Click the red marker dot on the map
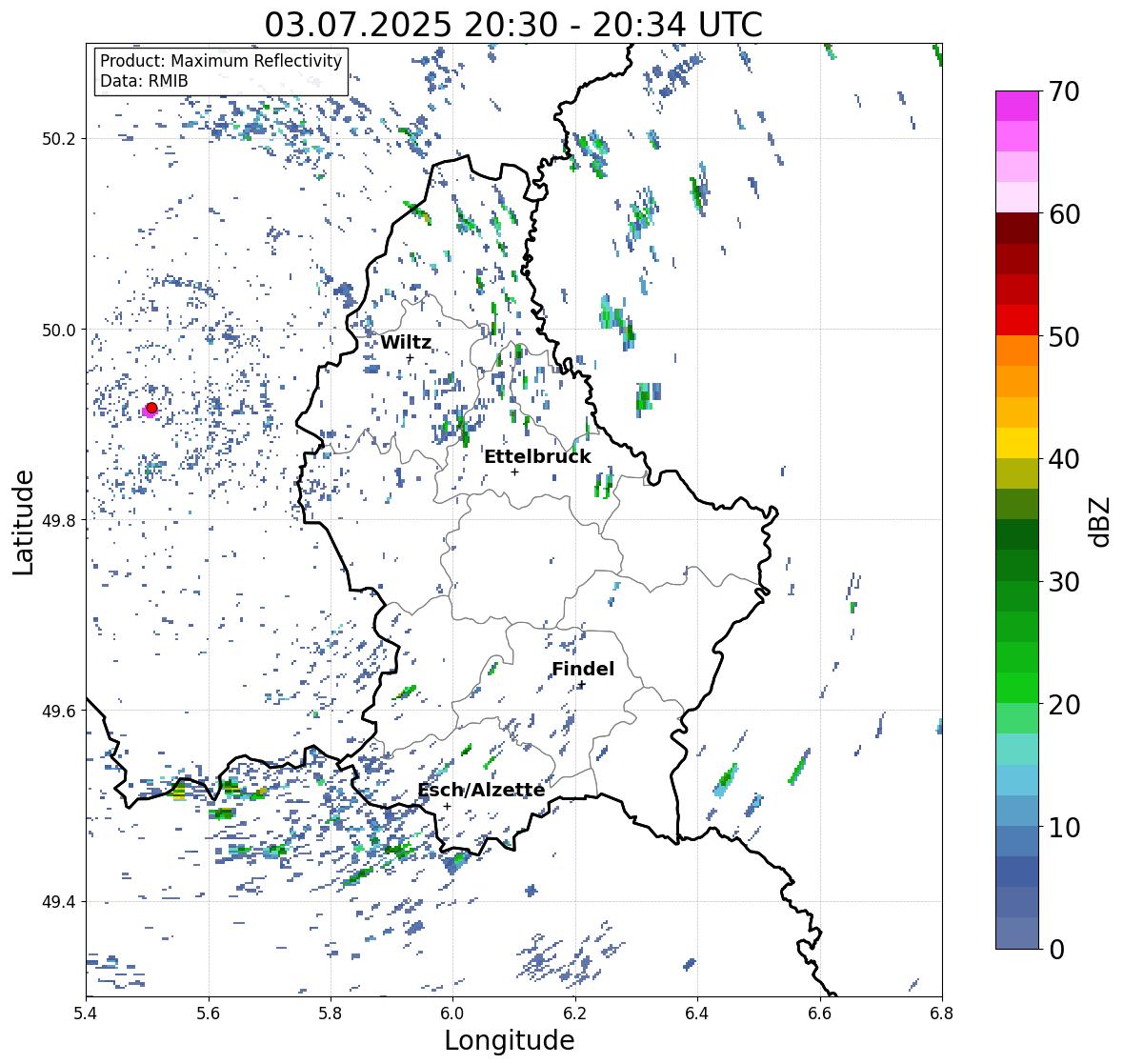Viewport: 1123px width, 1064px height. pos(151,408)
